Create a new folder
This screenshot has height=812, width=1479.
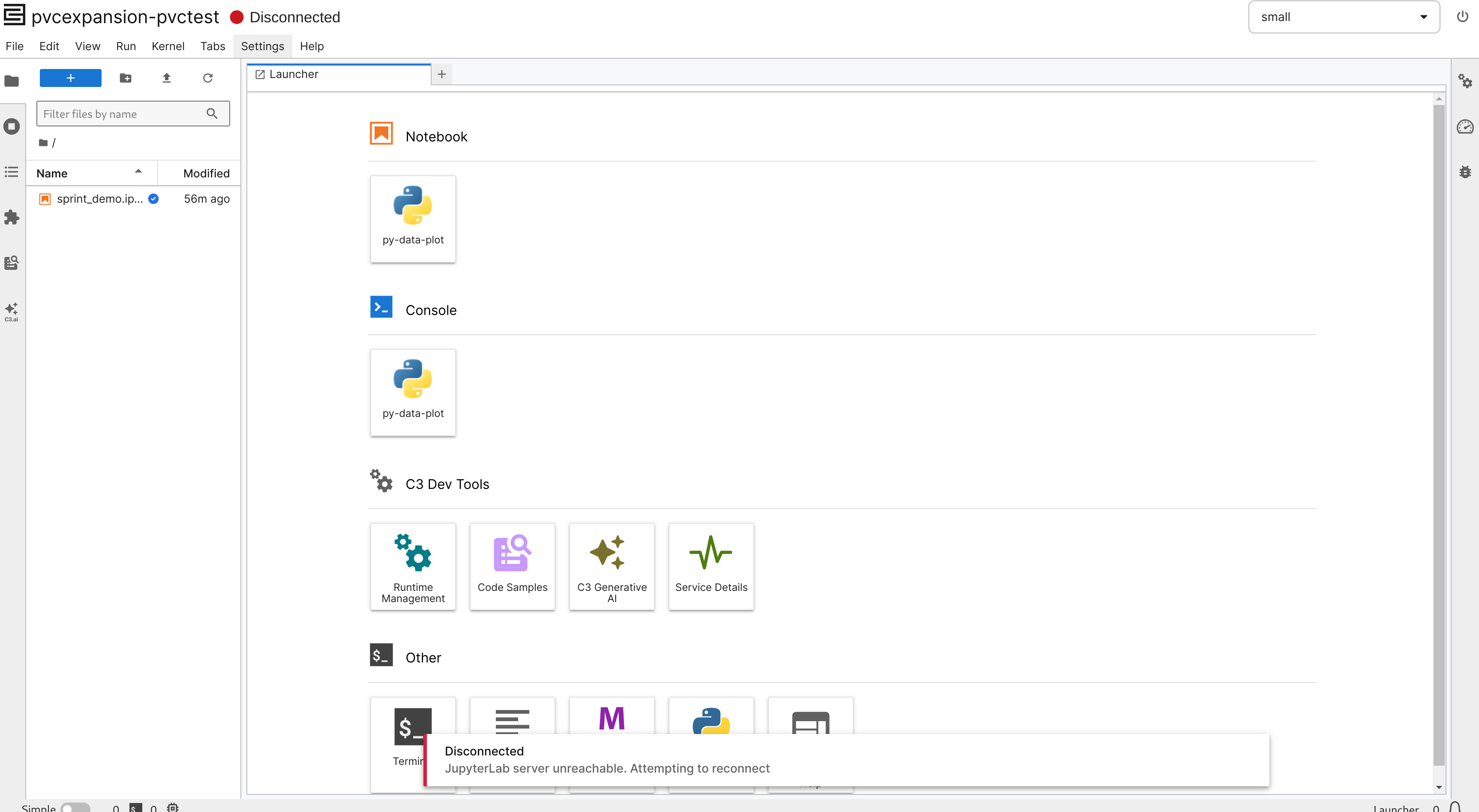[x=125, y=78]
